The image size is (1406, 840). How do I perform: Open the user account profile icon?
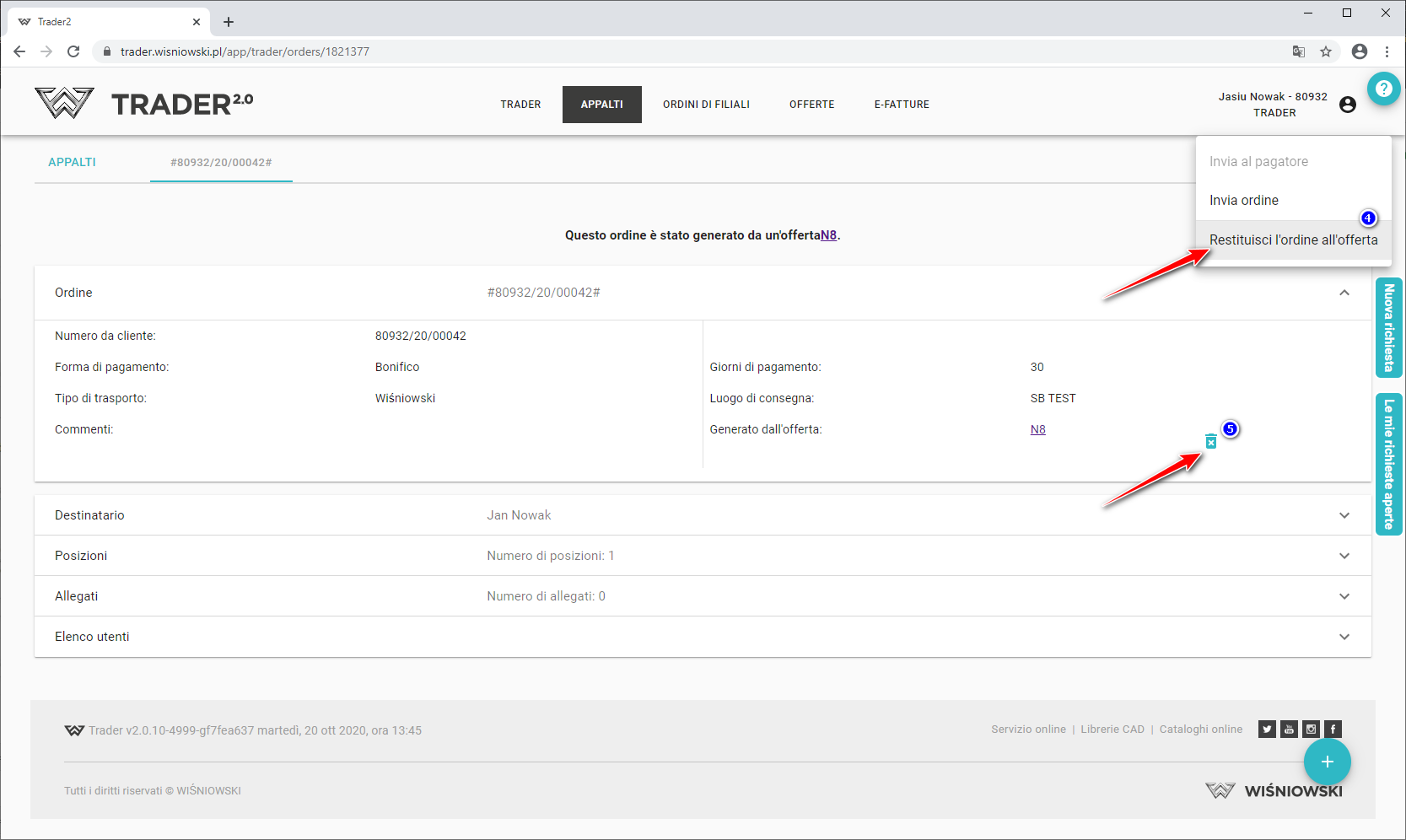(x=1347, y=105)
